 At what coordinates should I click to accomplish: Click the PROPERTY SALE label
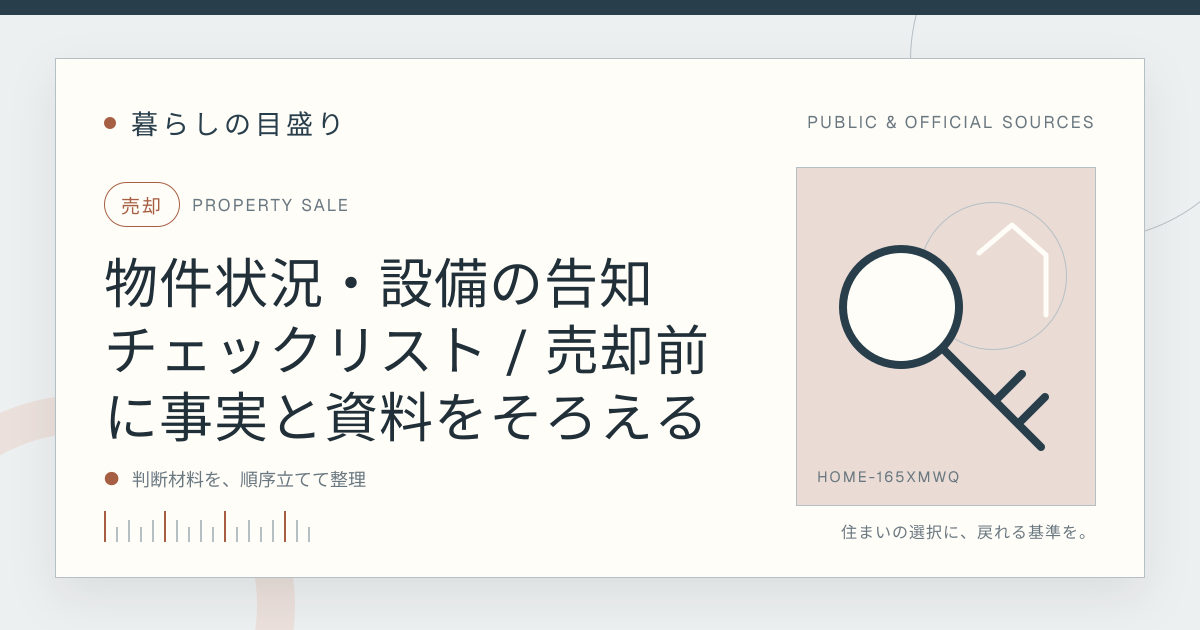(x=270, y=206)
